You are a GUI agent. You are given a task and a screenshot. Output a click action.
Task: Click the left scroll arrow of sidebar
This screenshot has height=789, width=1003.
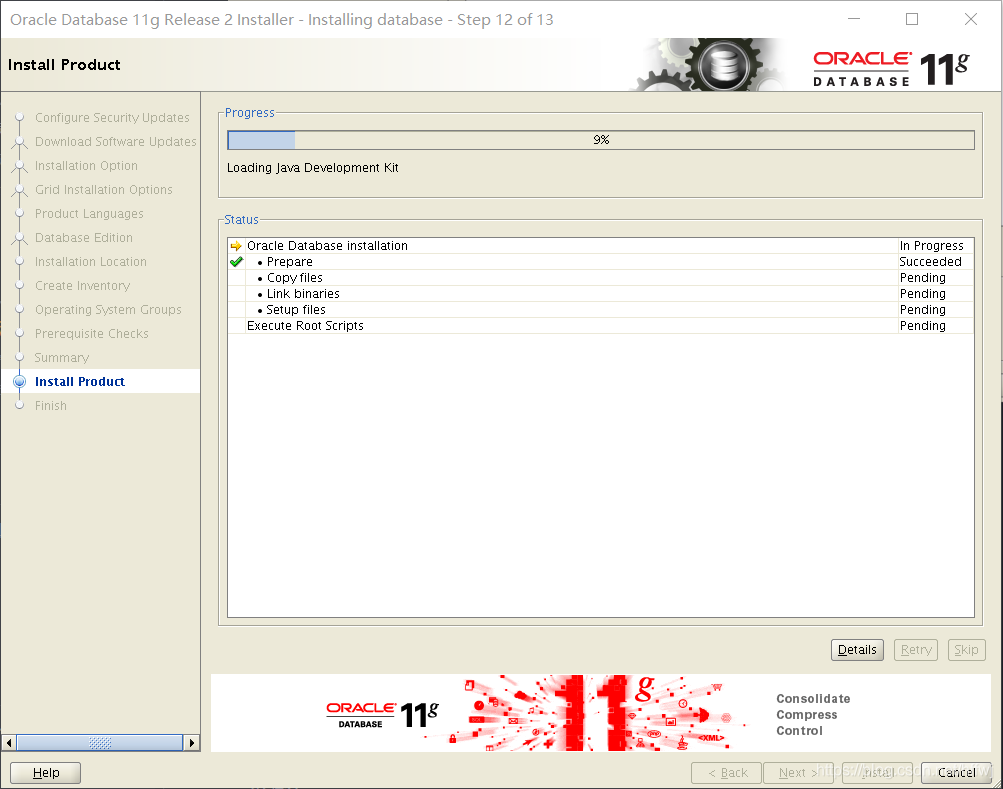9,743
